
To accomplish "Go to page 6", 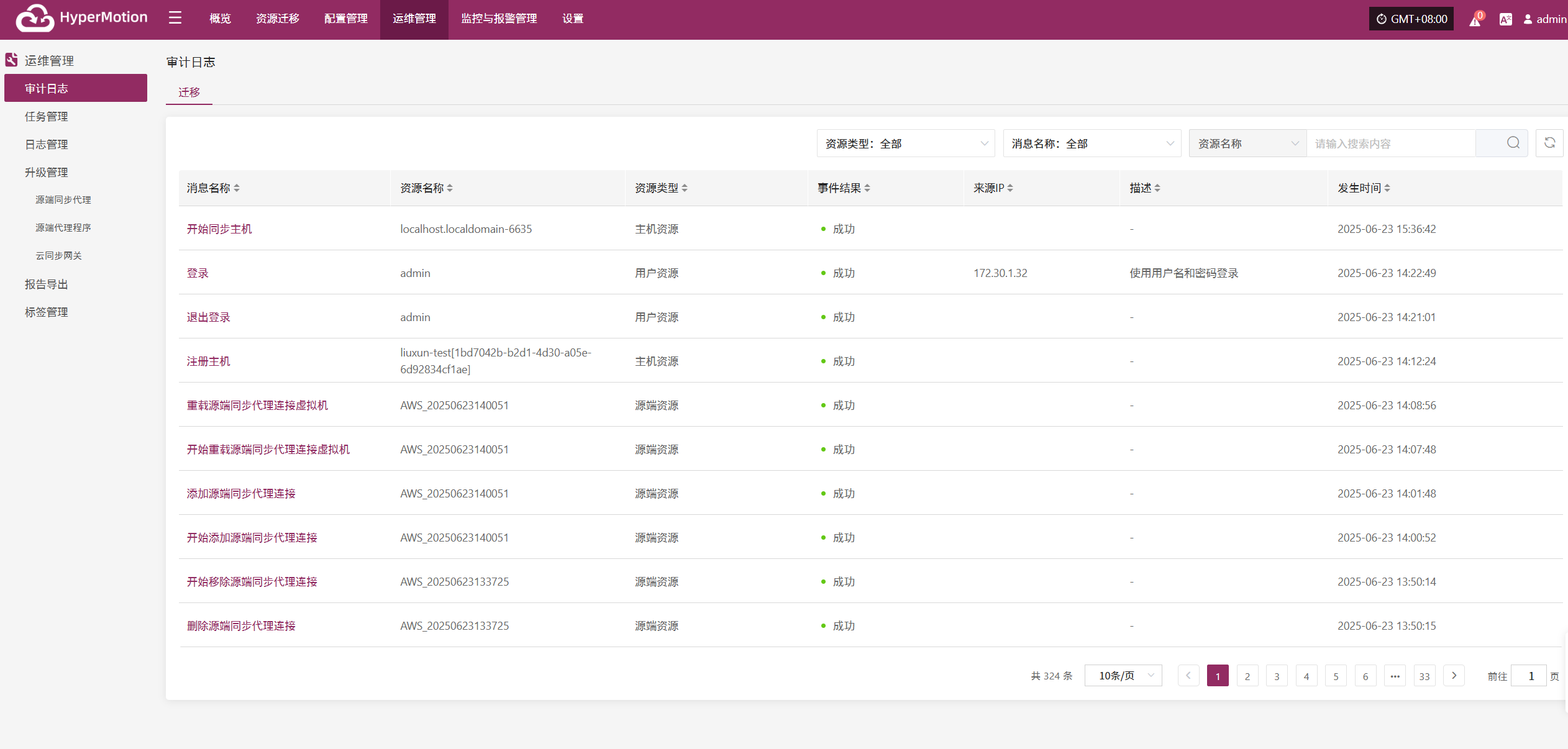I will click(x=1365, y=676).
